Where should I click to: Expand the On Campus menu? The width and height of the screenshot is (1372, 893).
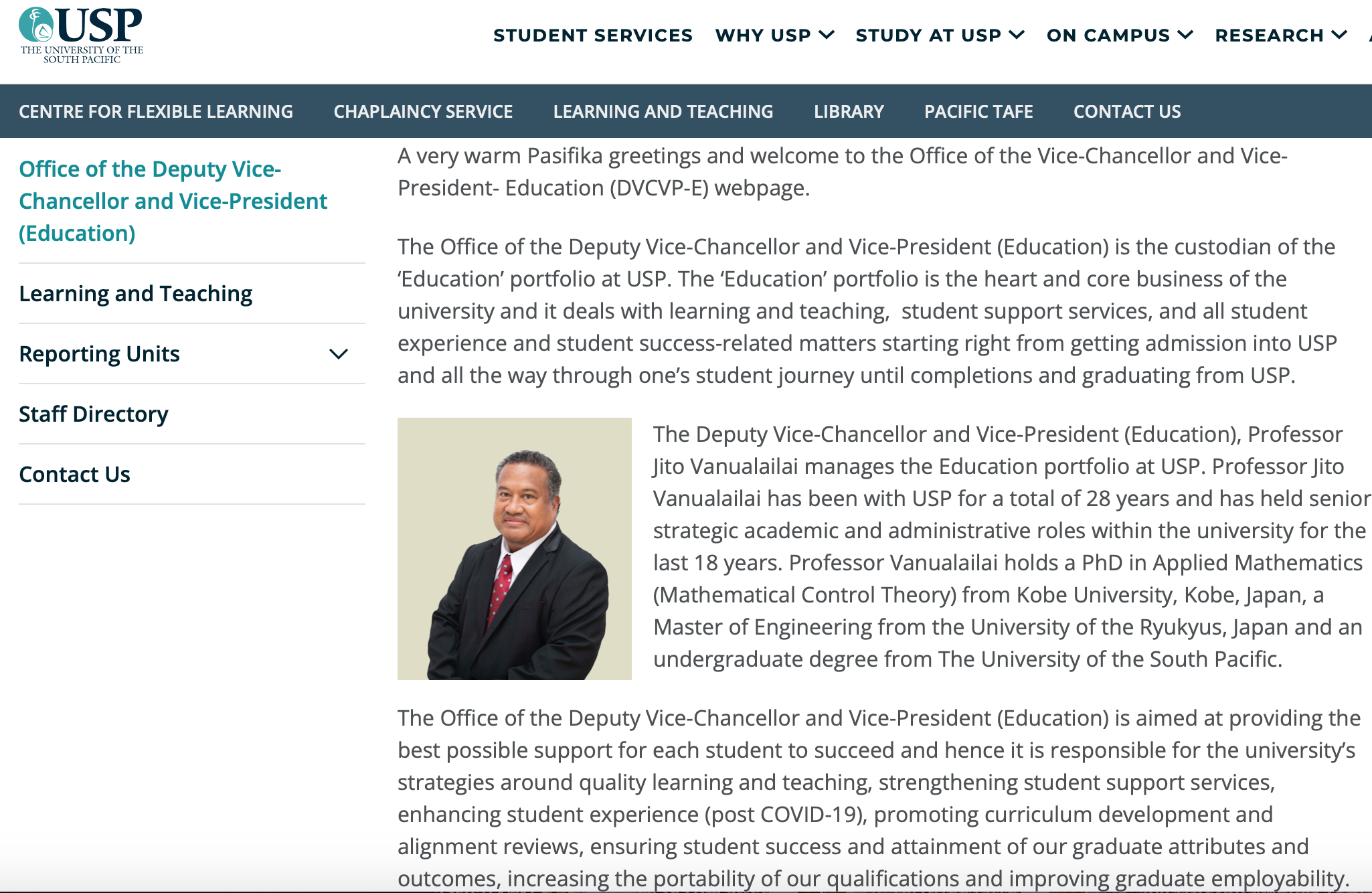[1120, 35]
